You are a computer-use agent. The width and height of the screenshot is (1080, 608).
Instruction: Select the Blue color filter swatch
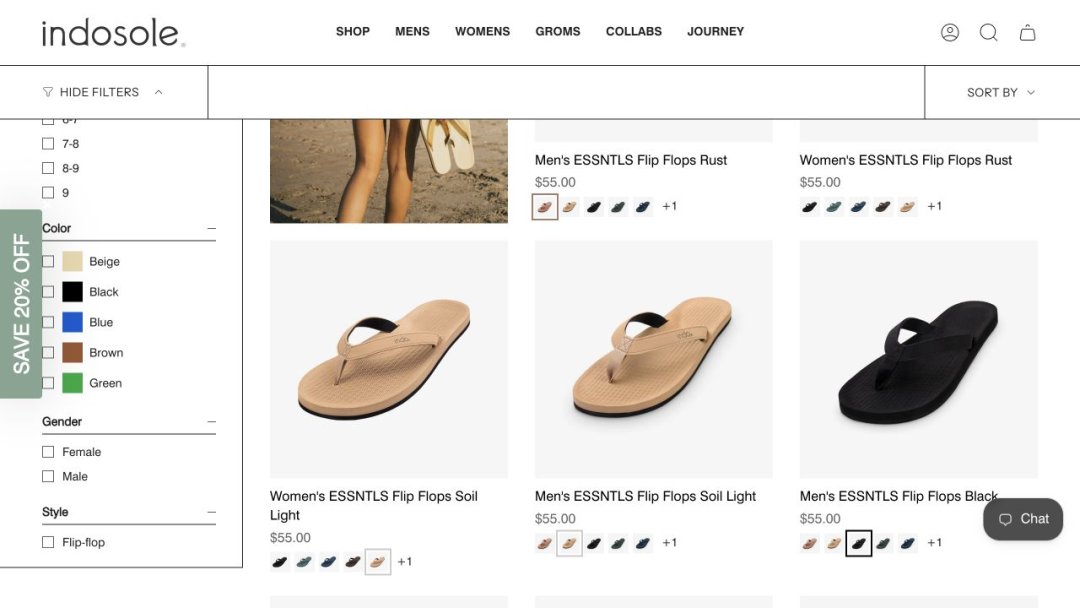click(72, 322)
